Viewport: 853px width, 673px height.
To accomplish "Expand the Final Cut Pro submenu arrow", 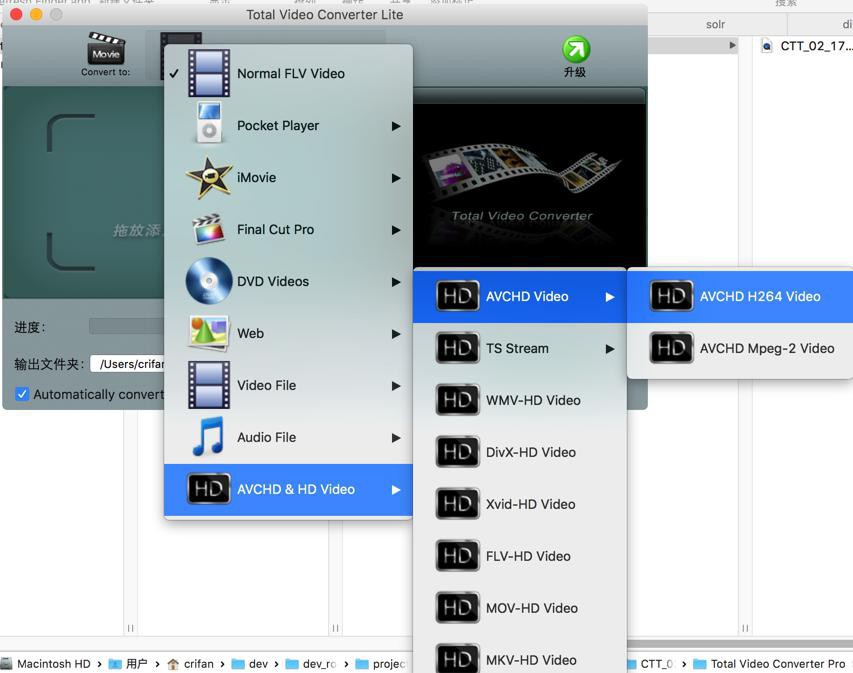I will (396, 230).
